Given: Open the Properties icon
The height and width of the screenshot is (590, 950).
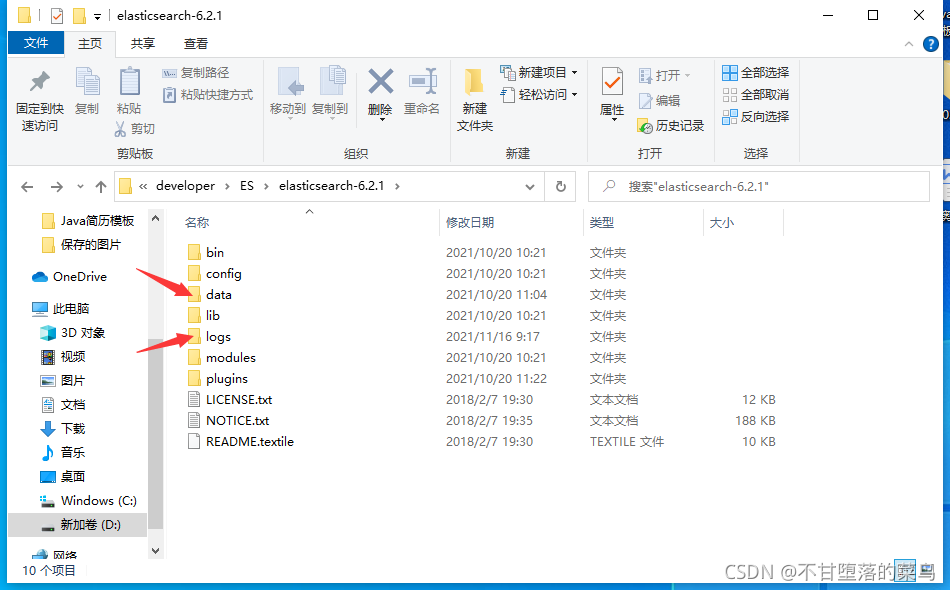Looking at the screenshot, I should click(612, 82).
